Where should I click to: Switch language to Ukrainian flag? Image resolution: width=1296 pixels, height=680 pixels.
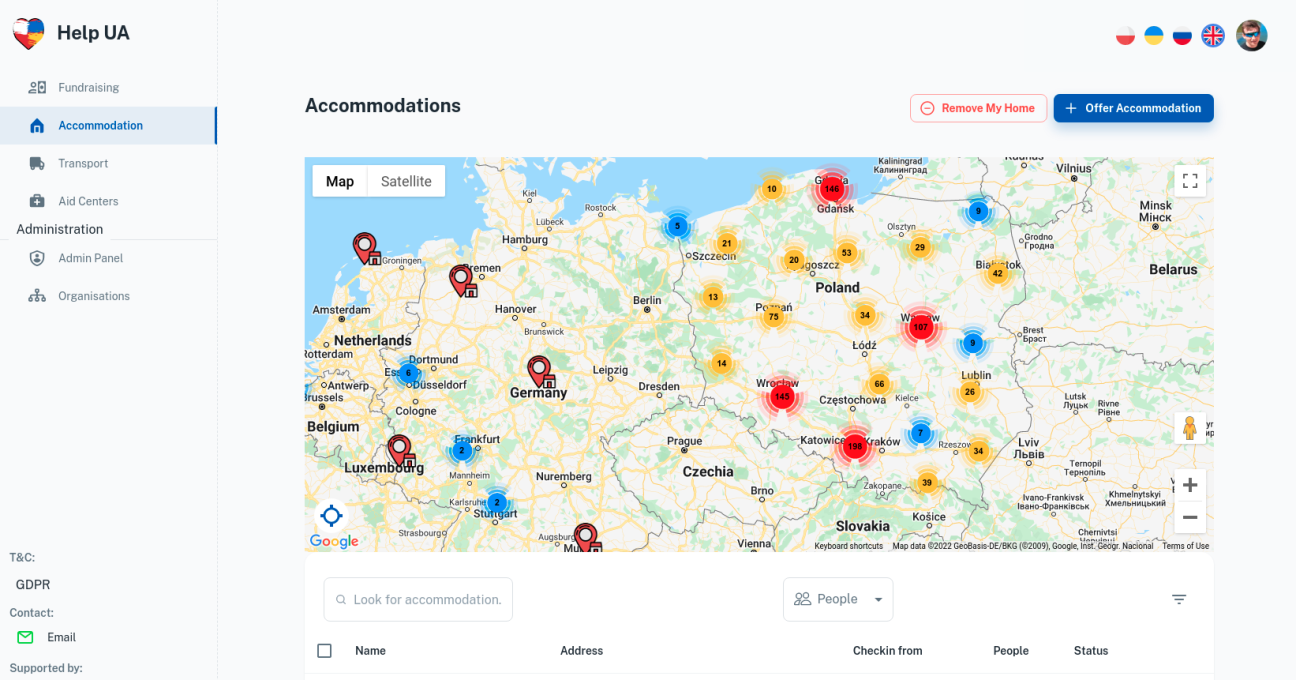pyautogui.click(x=1154, y=36)
